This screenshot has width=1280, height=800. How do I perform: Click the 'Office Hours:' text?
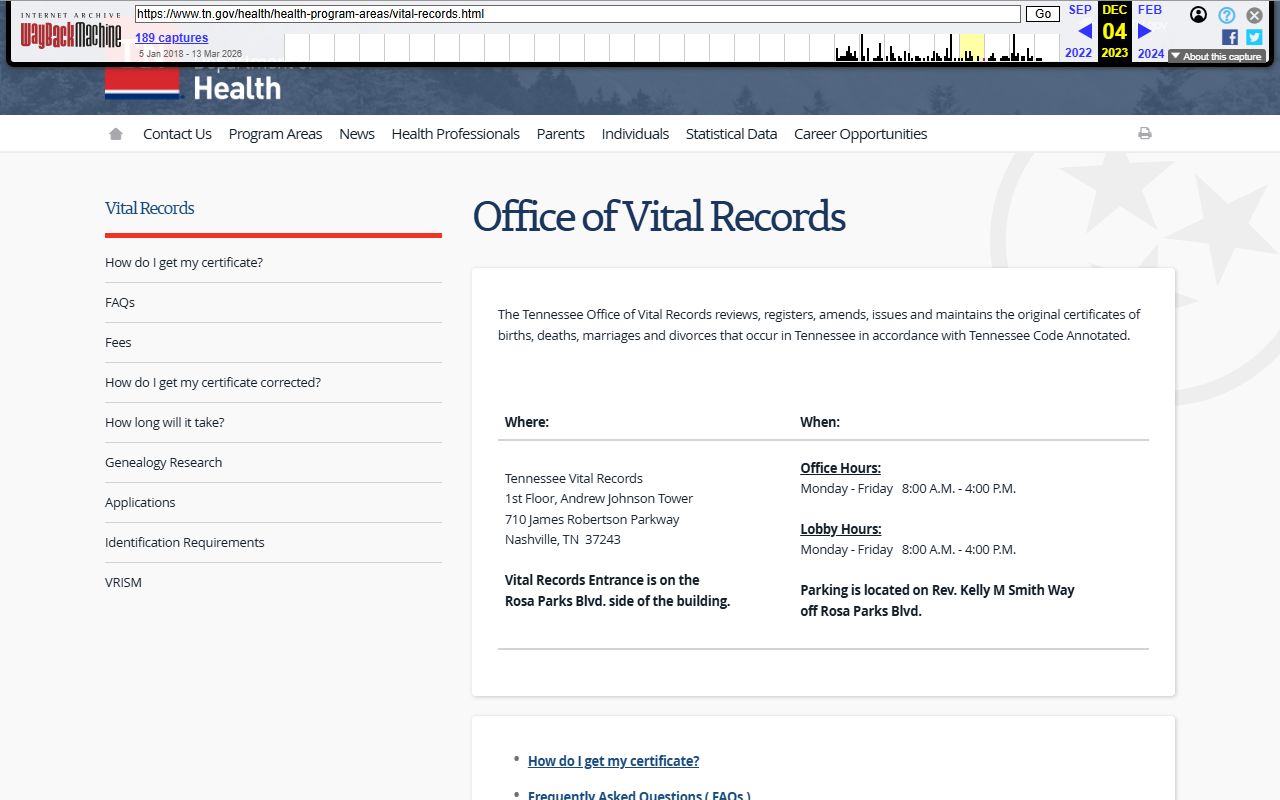click(x=840, y=468)
